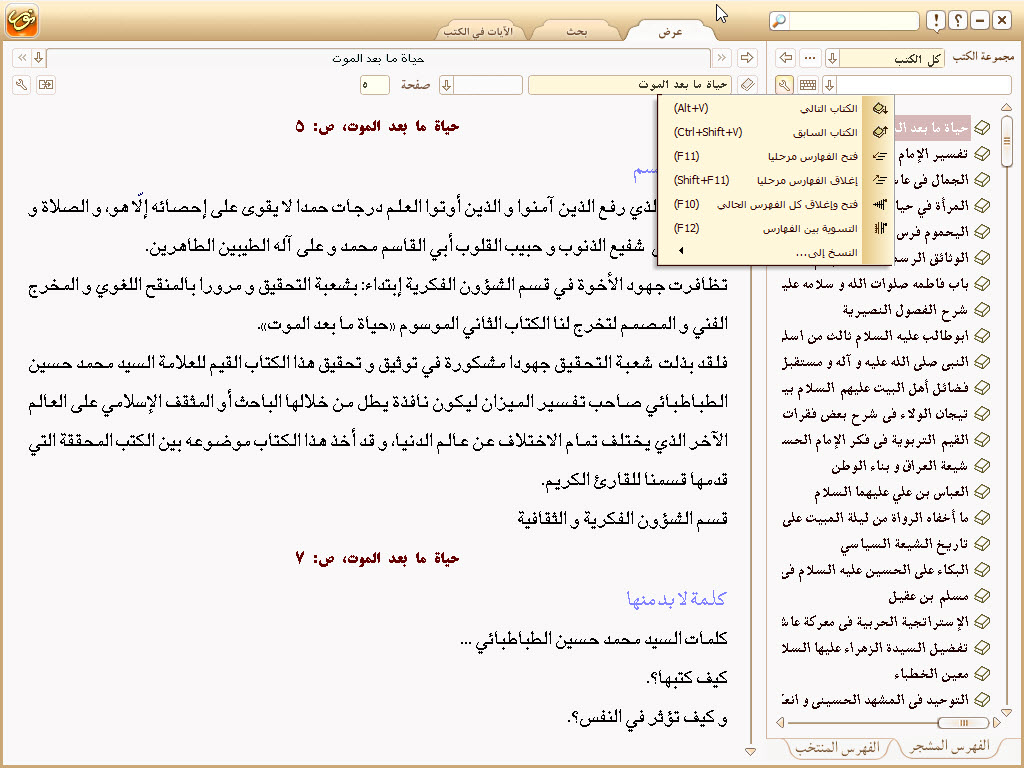Click the previous-book icon in the popup menu
This screenshot has height=768, width=1024.
coord(880,132)
